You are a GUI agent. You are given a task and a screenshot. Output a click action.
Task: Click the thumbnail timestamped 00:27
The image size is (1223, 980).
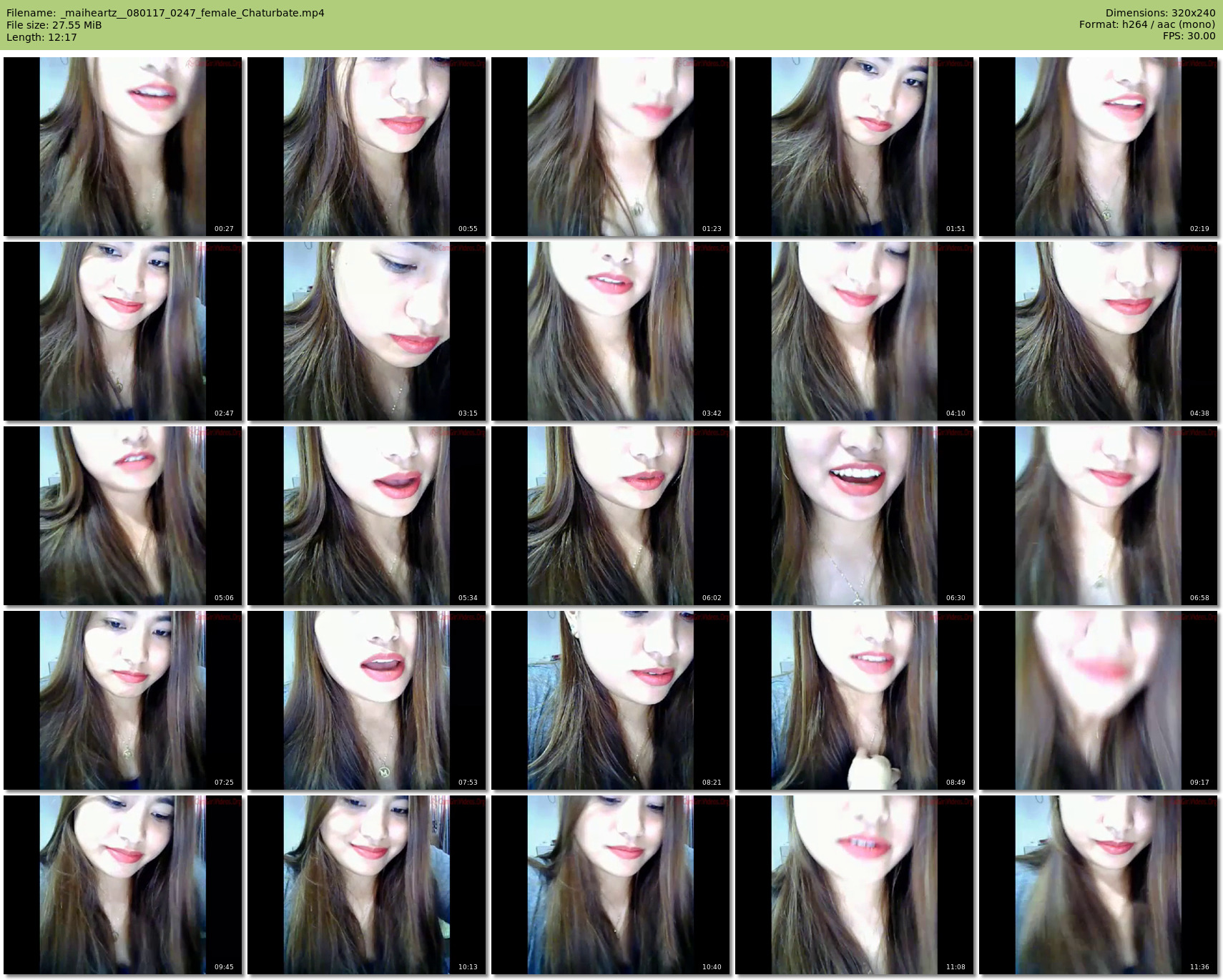point(122,147)
